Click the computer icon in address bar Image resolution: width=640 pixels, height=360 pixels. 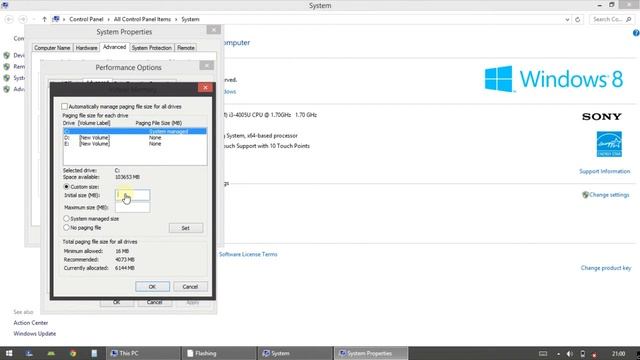56,19
